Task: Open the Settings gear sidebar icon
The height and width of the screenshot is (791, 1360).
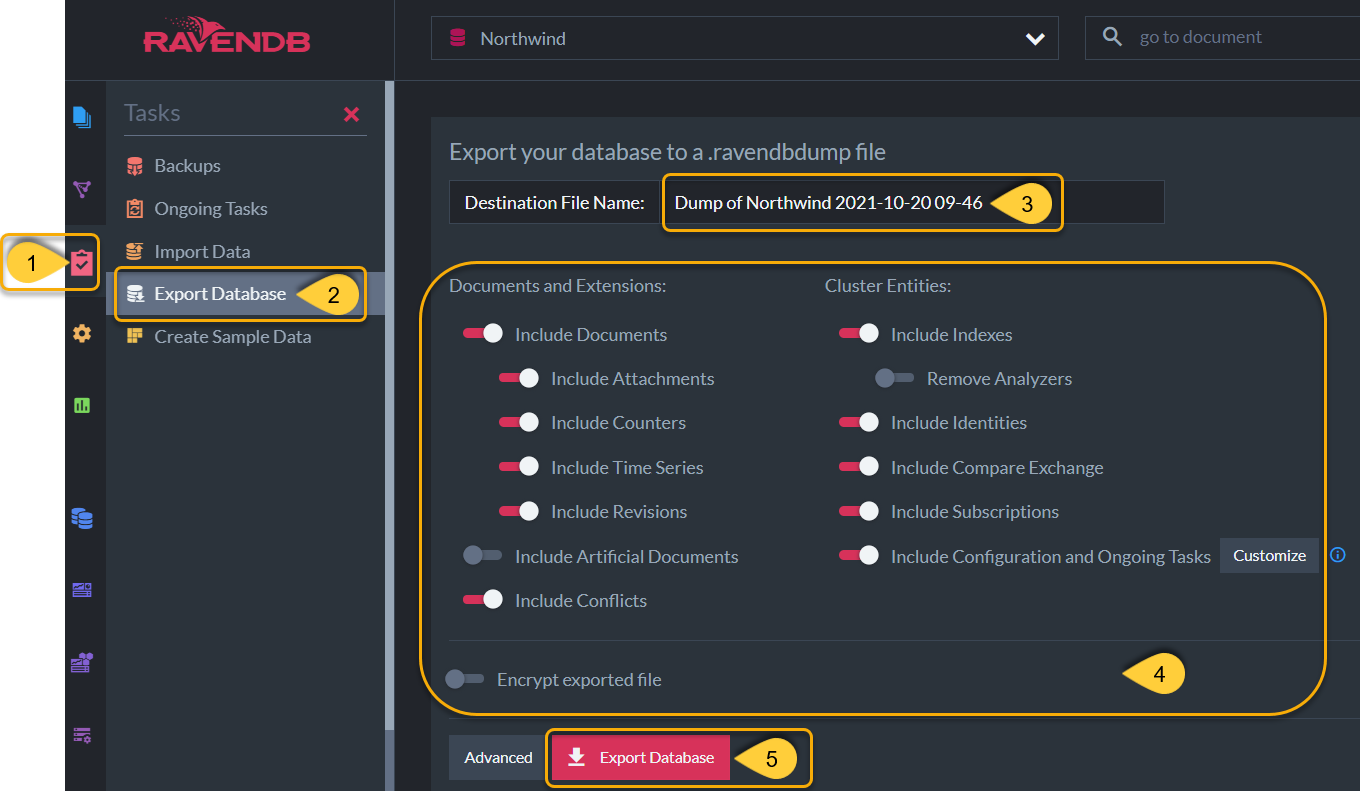Action: [x=82, y=334]
